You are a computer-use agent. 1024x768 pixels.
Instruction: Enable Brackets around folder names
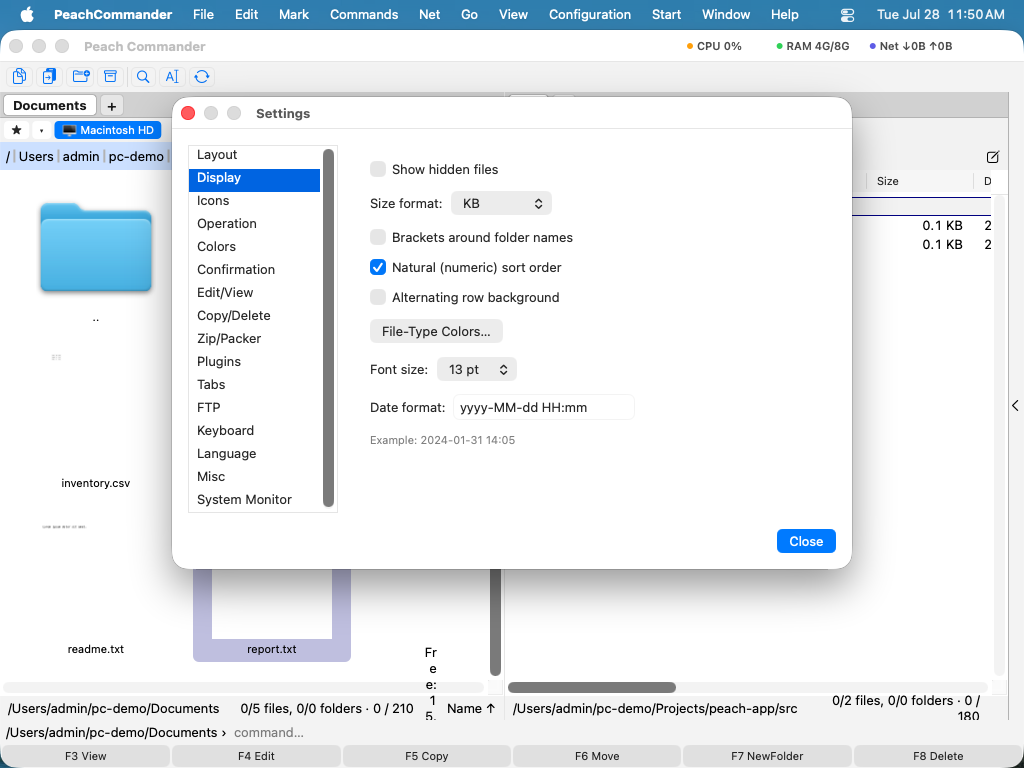377,237
